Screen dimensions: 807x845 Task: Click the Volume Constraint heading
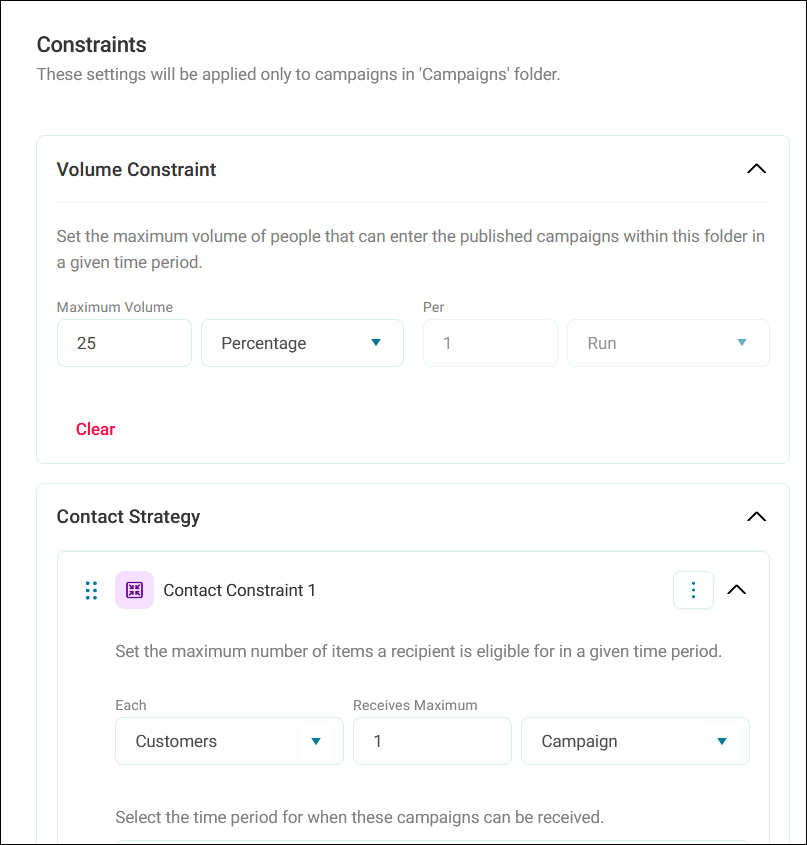(x=136, y=169)
